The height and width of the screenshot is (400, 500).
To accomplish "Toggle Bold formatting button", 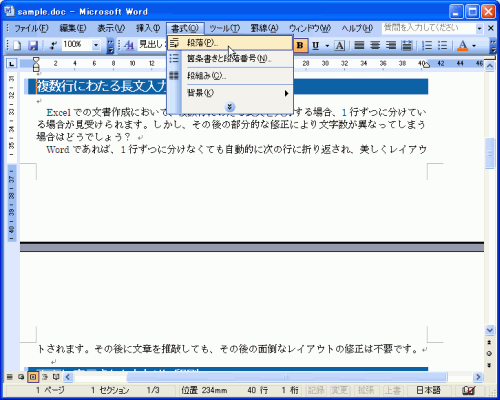I will click(300, 45).
